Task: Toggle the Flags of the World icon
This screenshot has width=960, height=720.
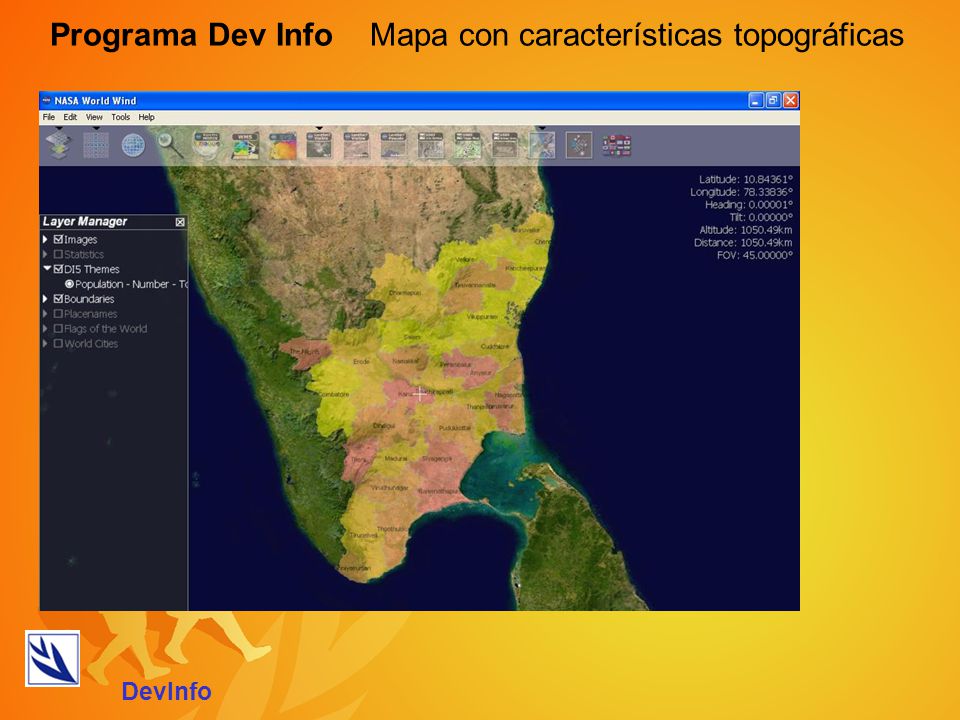Action: pyautogui.click(x=617, y=145)
